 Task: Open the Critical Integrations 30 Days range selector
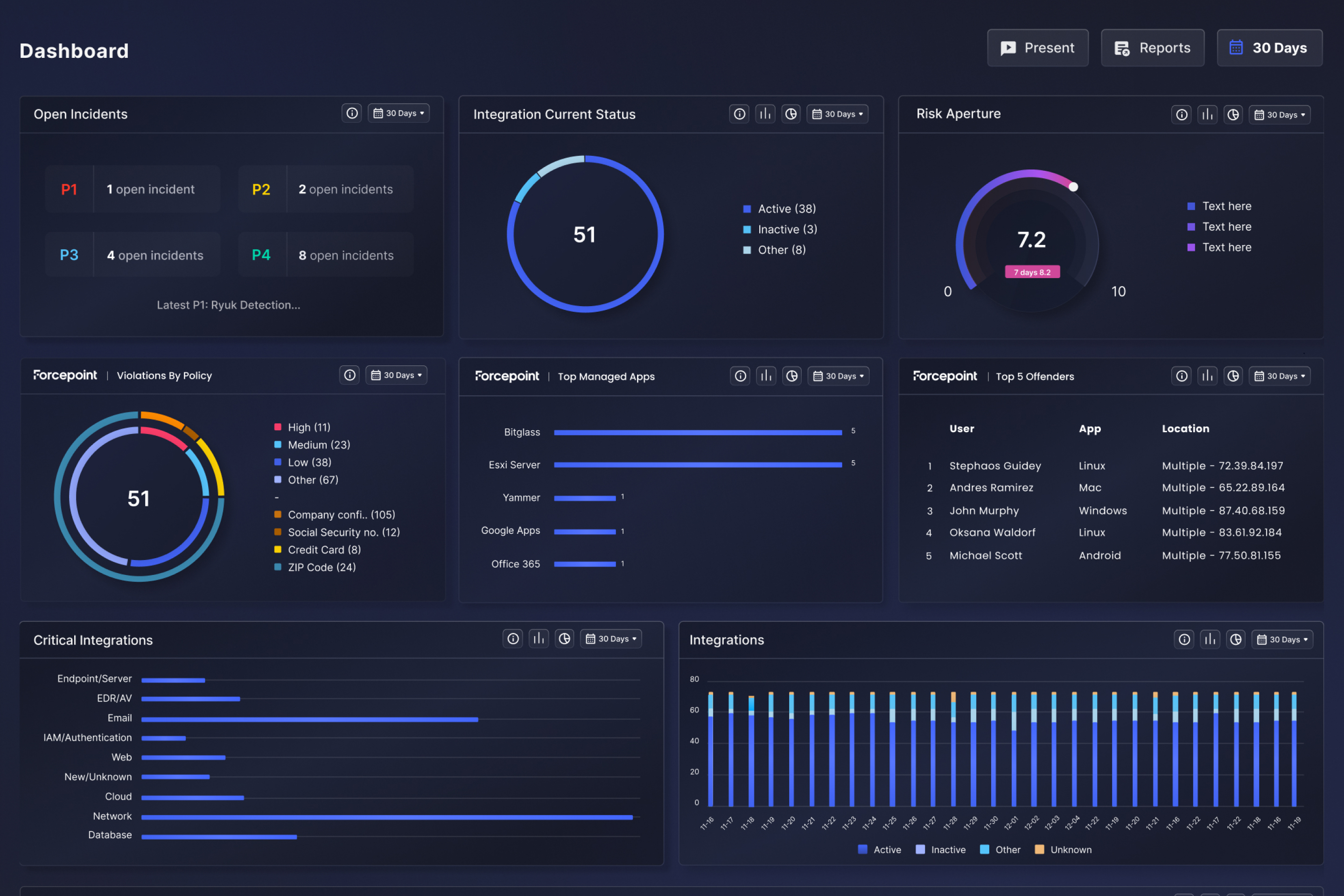click(x=611, y=639)
